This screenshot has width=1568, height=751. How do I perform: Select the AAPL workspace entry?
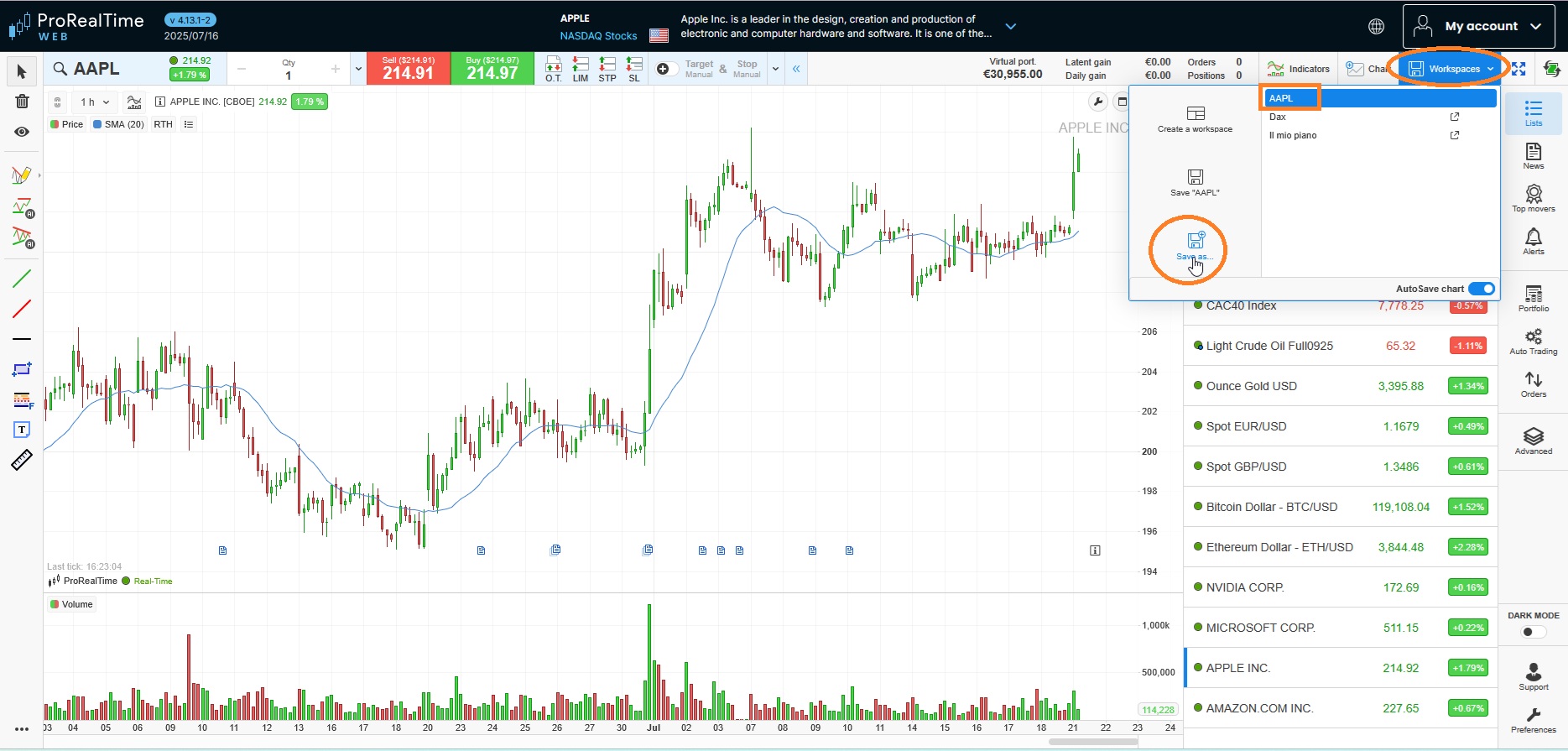tap(1379, 98)
